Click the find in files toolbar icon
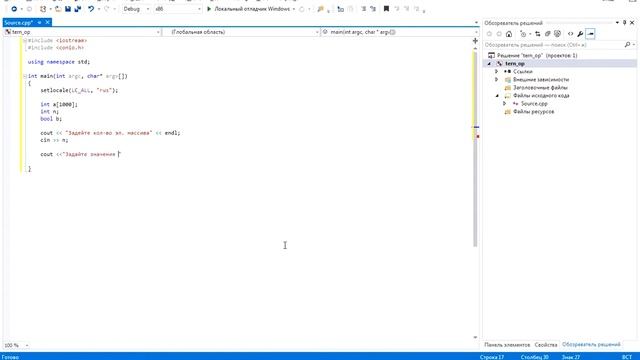The height and width of the screenshot is (360, 640). (x=320, y=9)
